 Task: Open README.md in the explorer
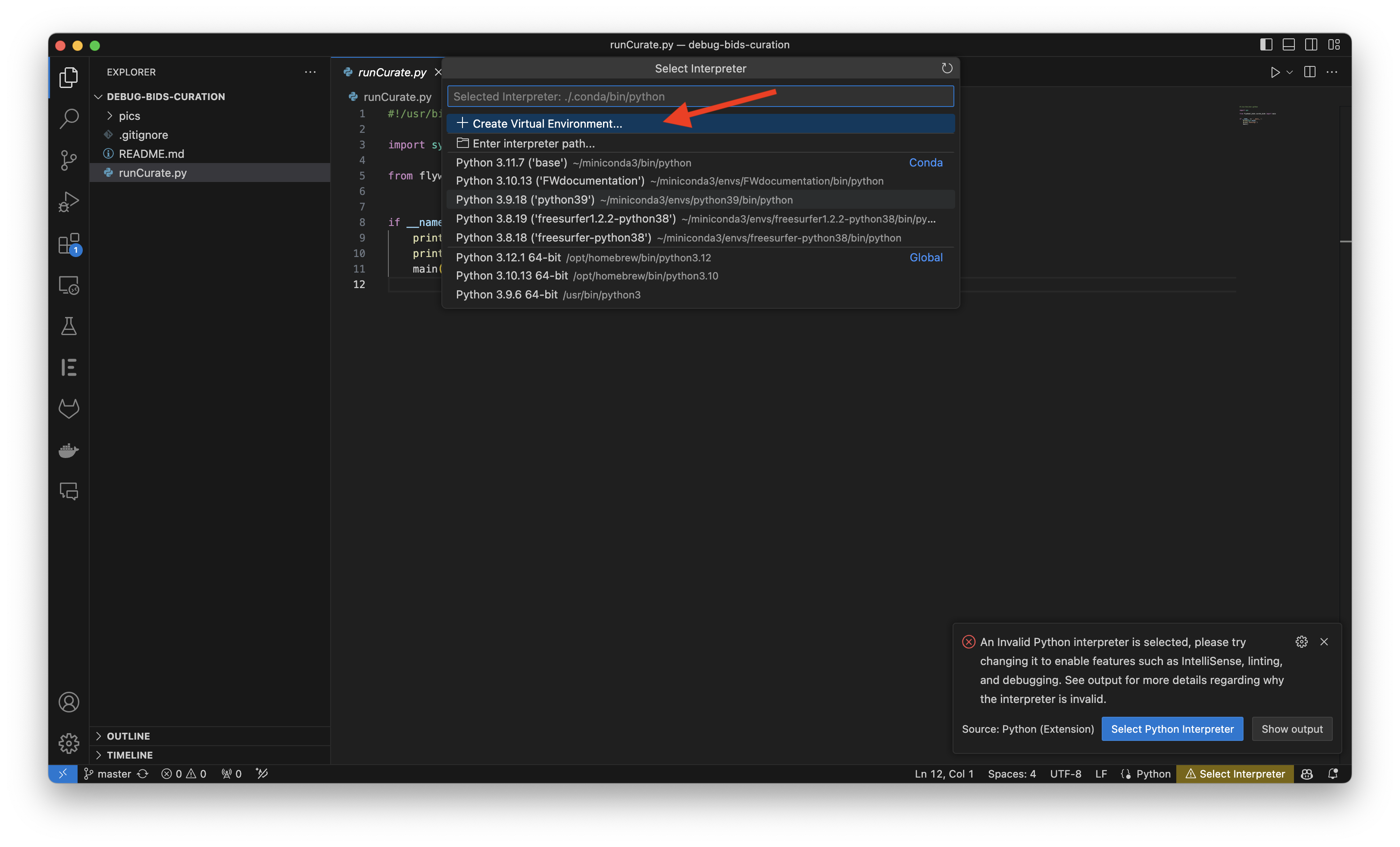tap(209, 154)
